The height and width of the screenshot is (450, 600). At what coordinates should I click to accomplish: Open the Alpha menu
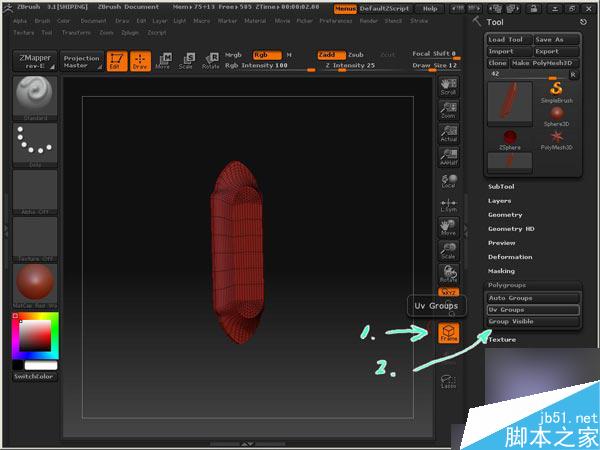(x=20, y=21)
